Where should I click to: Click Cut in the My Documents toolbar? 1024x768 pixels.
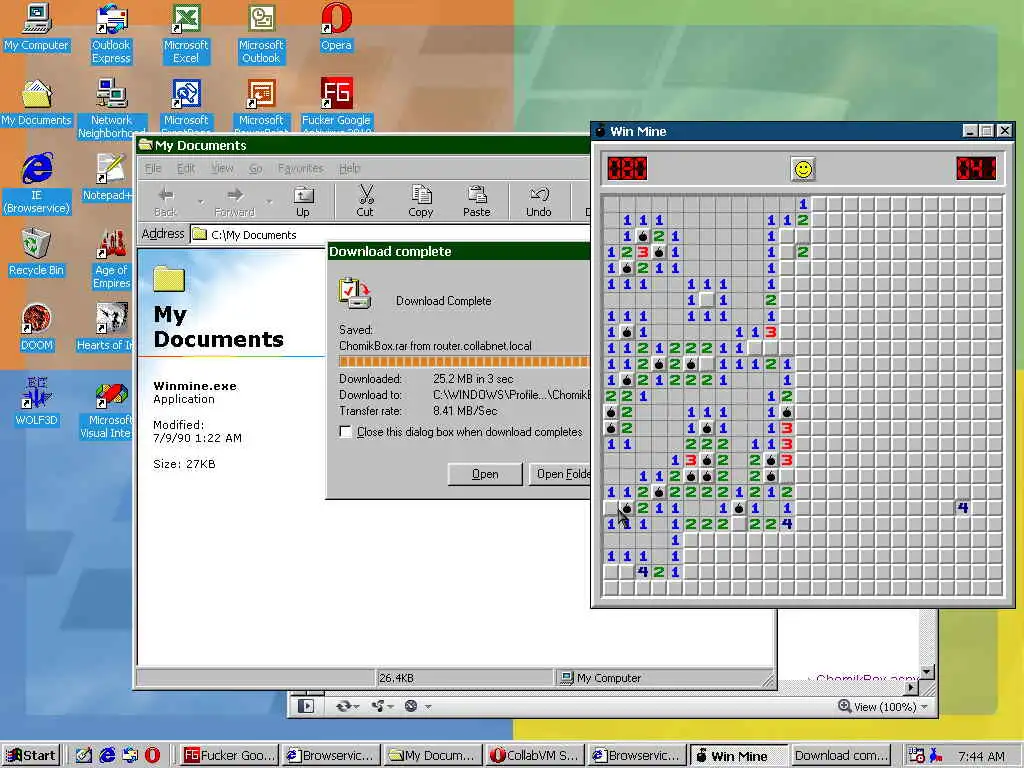click(x=365, y=201)
